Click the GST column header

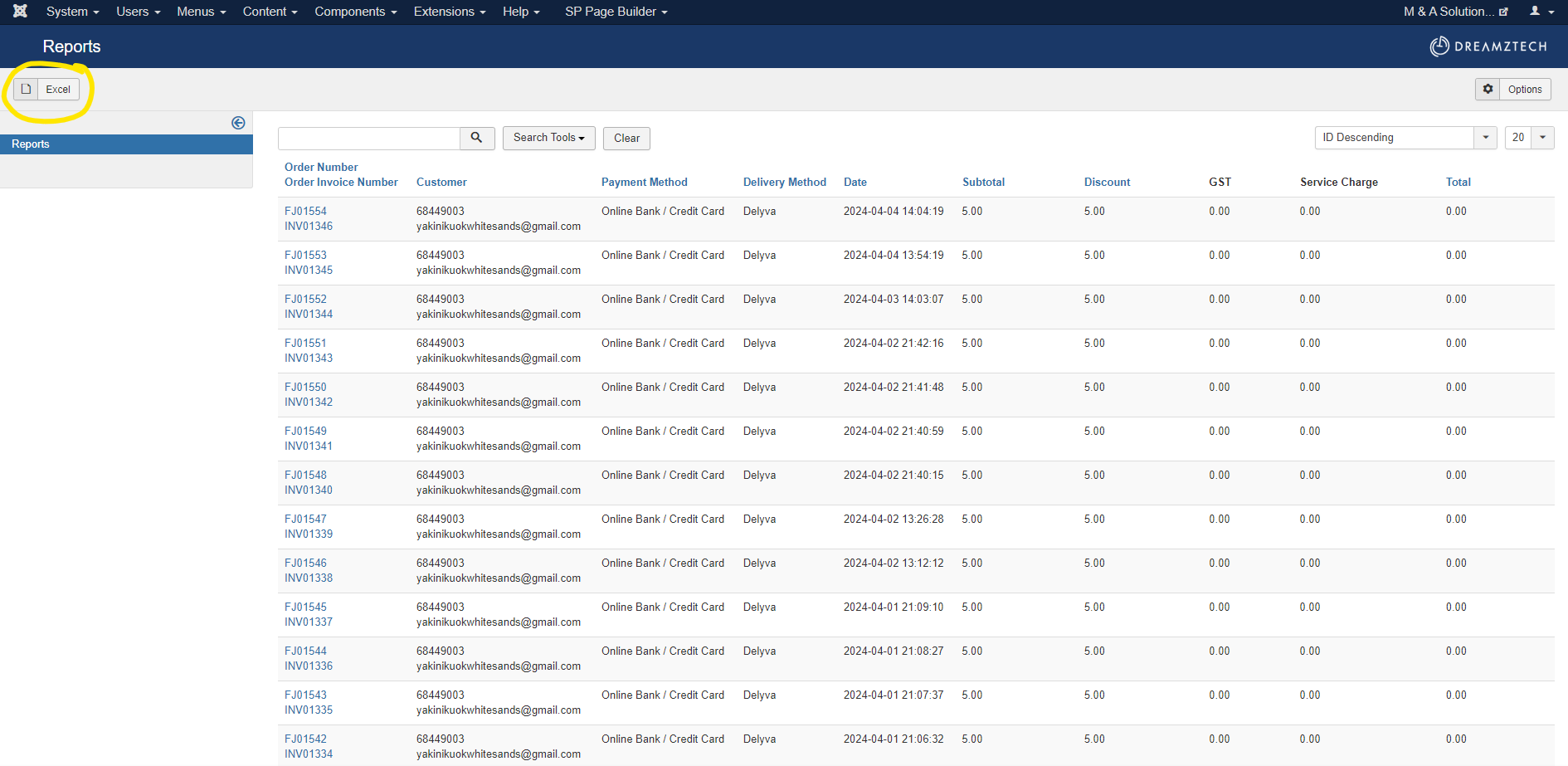[1220, 182]
